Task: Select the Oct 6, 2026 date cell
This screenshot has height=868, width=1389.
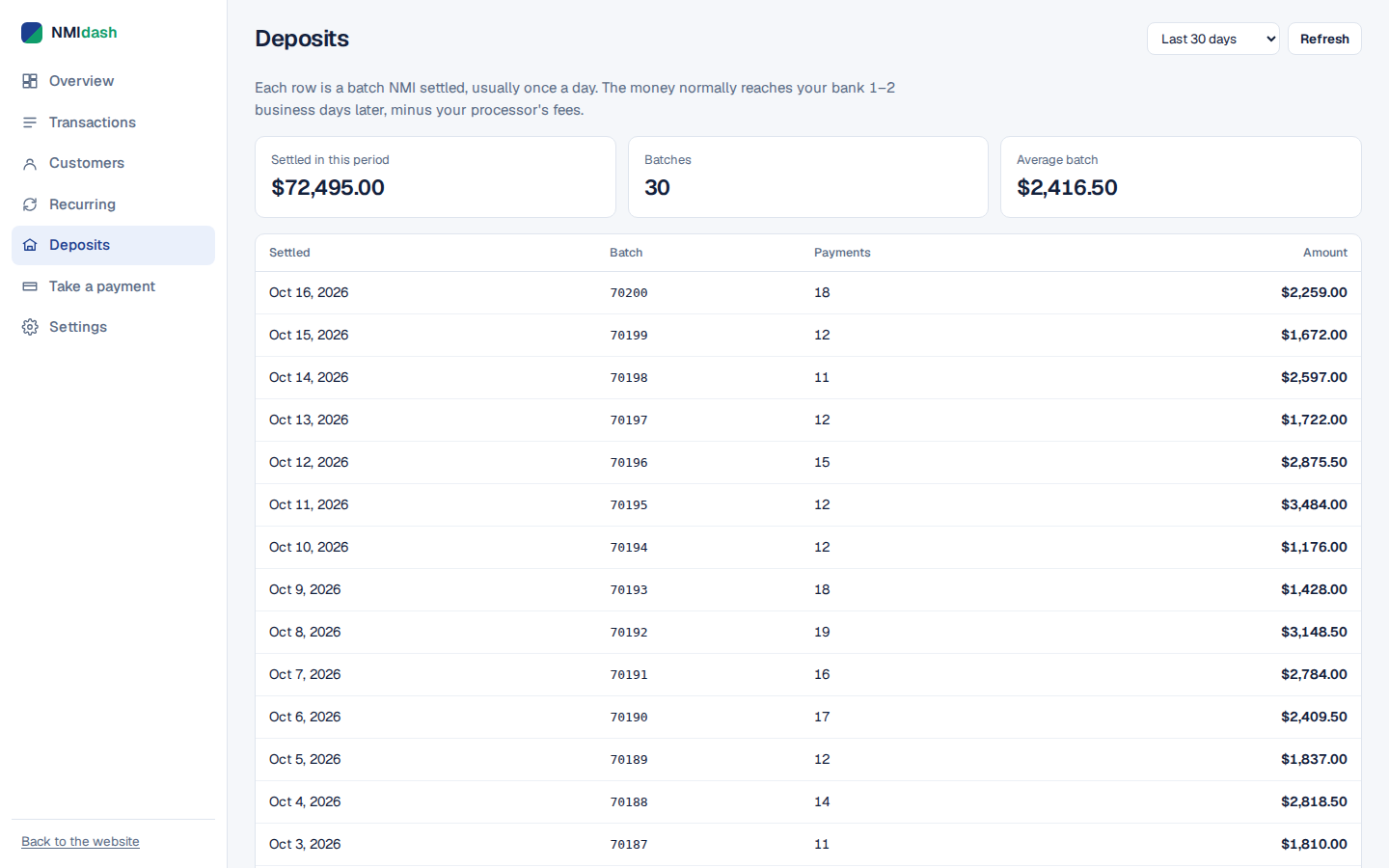Action: click(305, 717)
